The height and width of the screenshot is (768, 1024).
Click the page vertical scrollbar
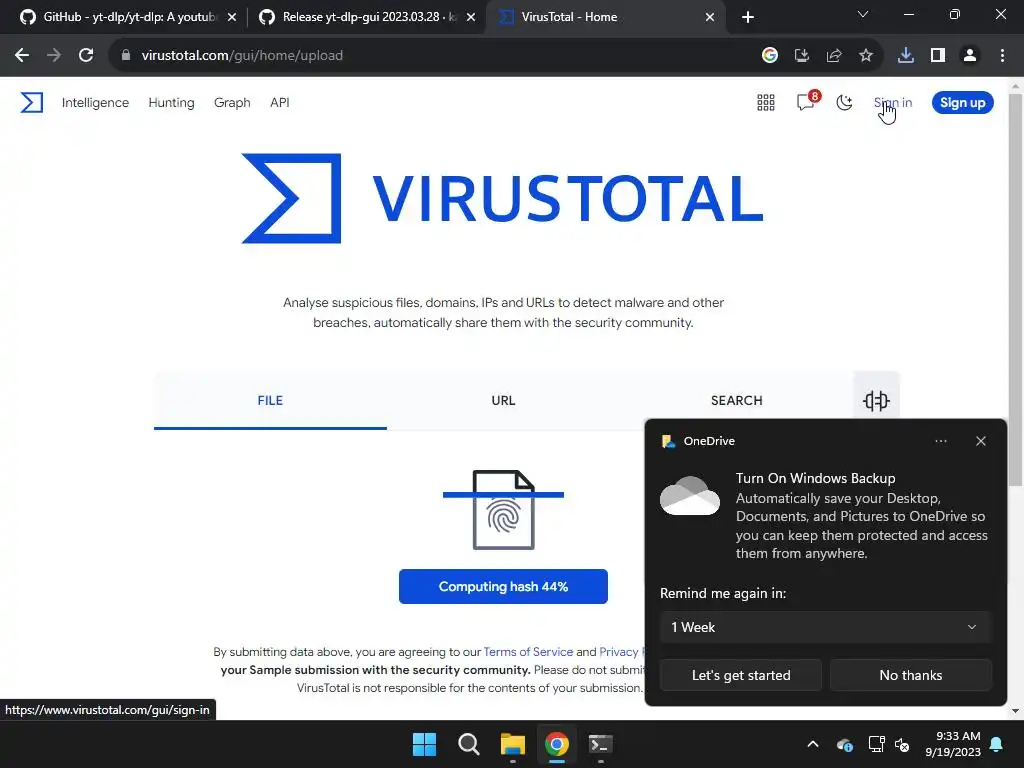point(1015,291)
